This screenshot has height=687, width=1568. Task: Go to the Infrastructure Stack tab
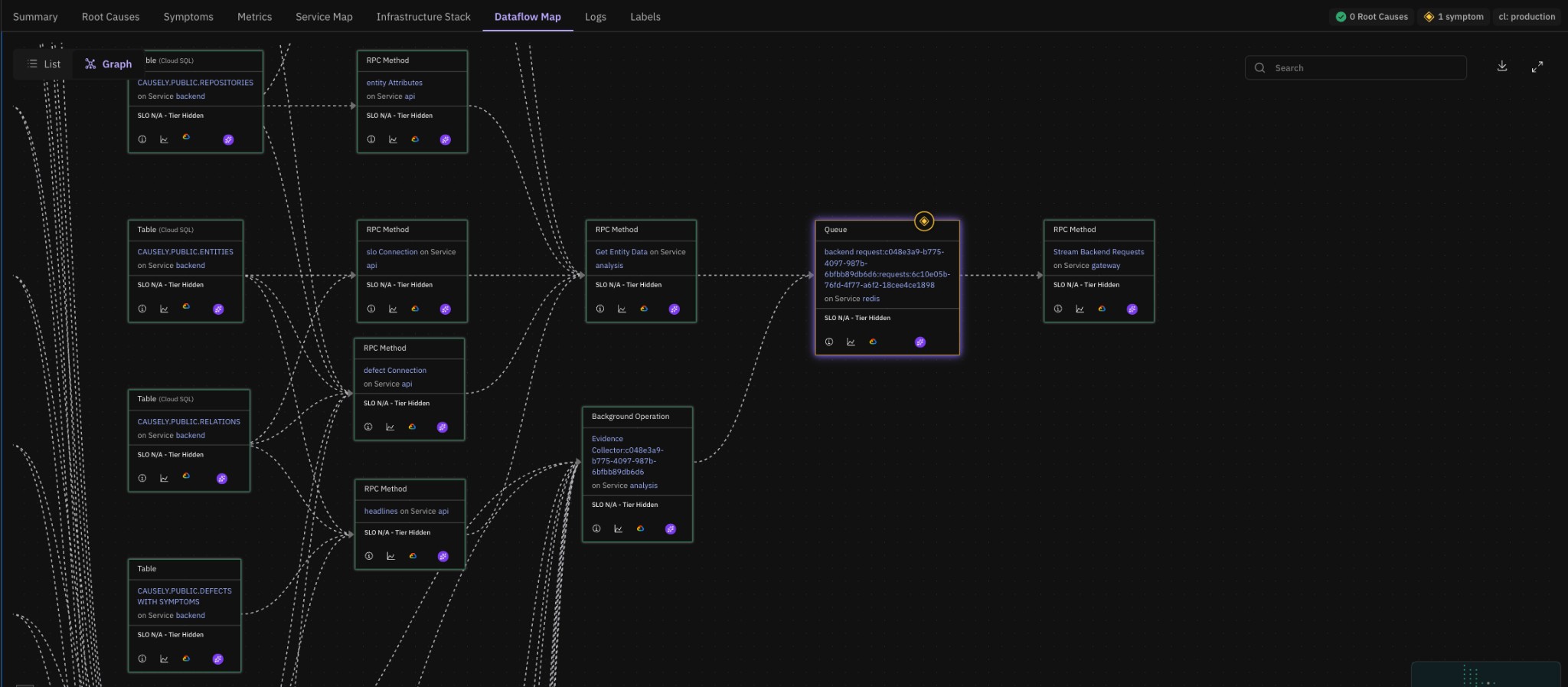(423, 17)
